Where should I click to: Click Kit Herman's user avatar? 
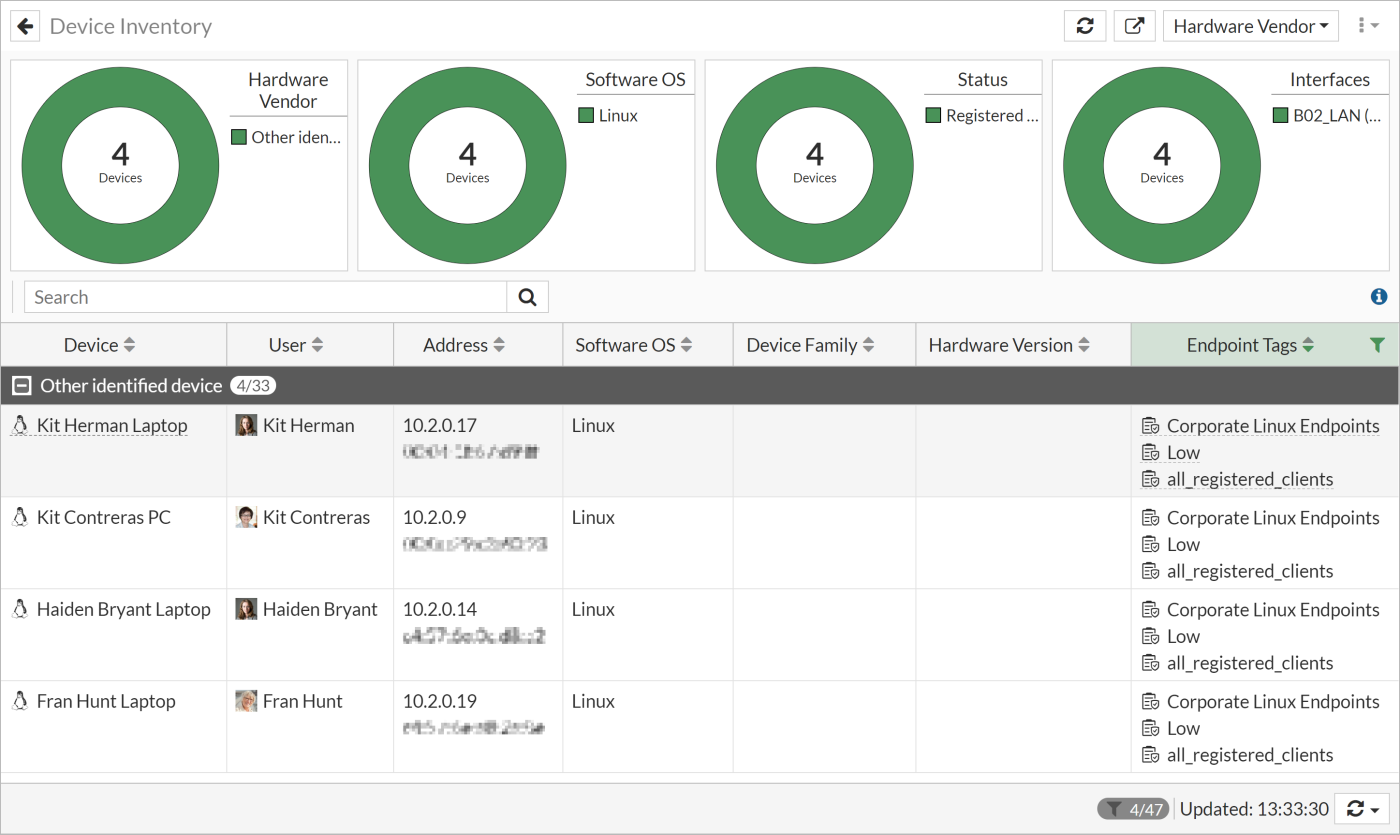(x=246, y=425)
